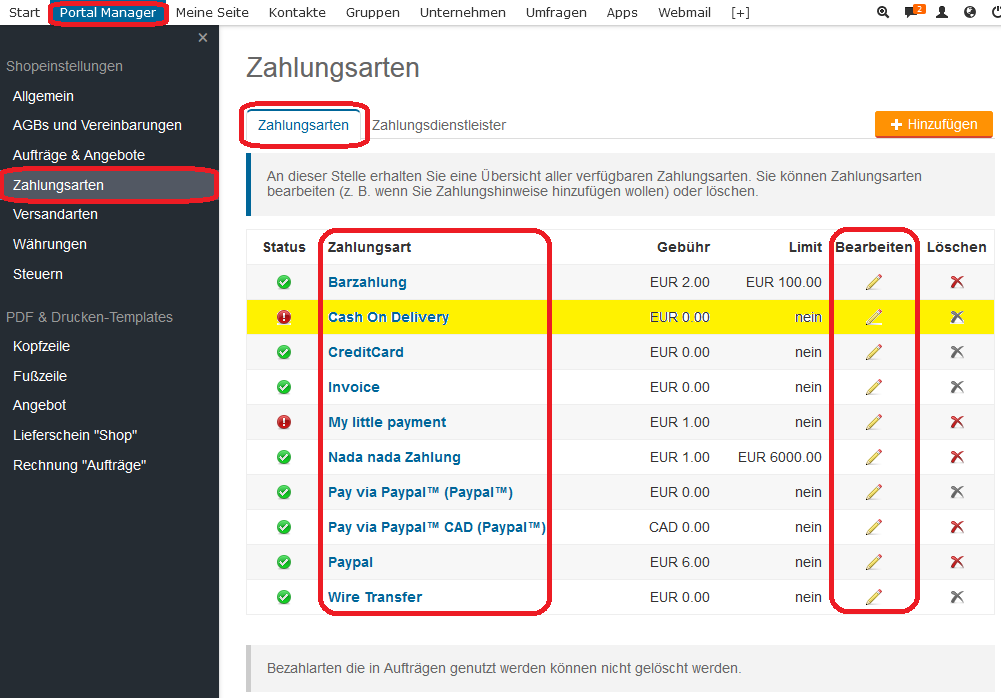
Task: Switch to the Zahlungsdienstleister tab
Action: coord(439,125)
